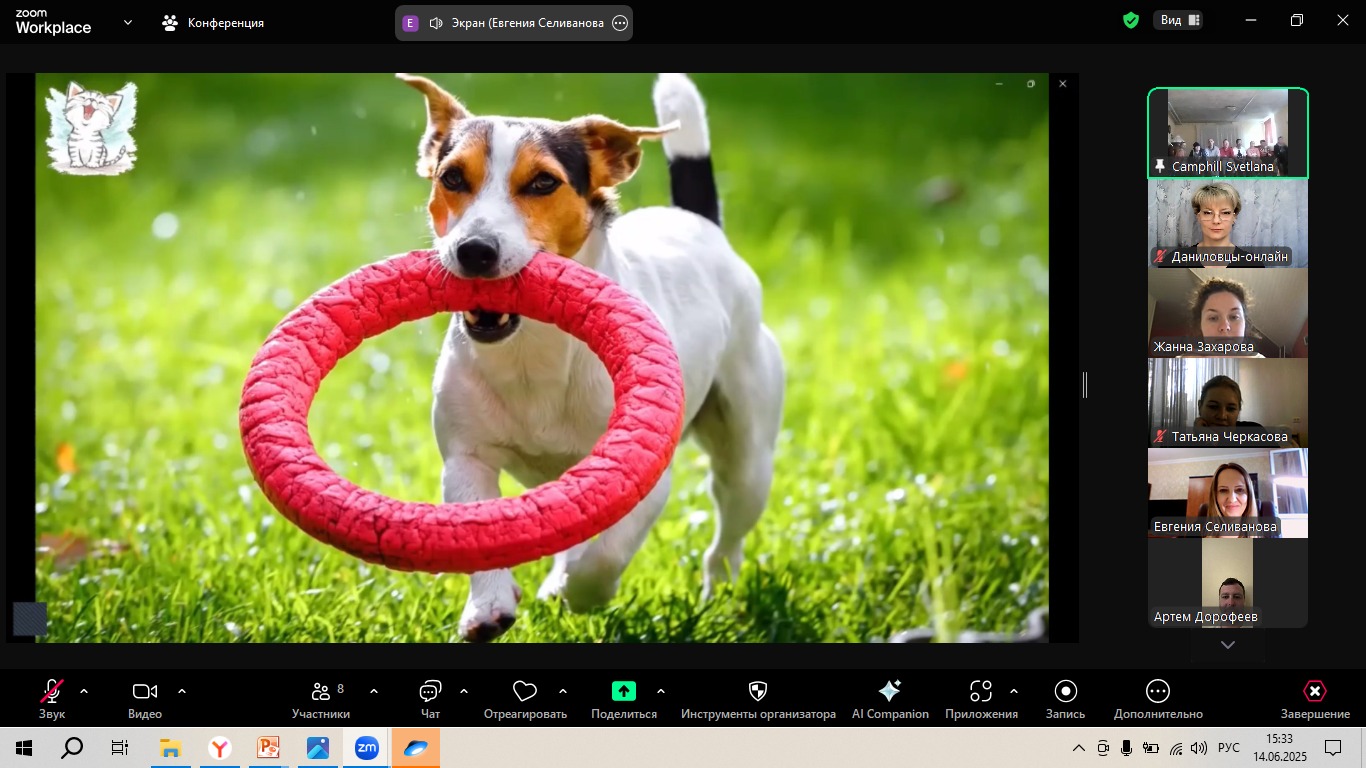Open the Chat panel icon

(x=430, y=692)
